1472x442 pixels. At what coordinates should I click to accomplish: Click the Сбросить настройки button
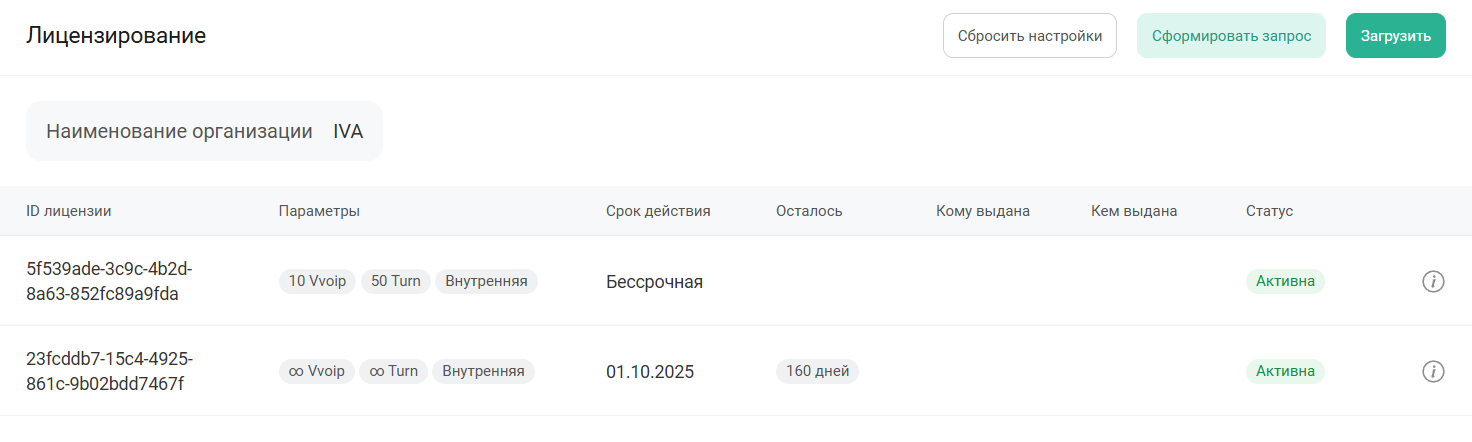coord(1029,36)
